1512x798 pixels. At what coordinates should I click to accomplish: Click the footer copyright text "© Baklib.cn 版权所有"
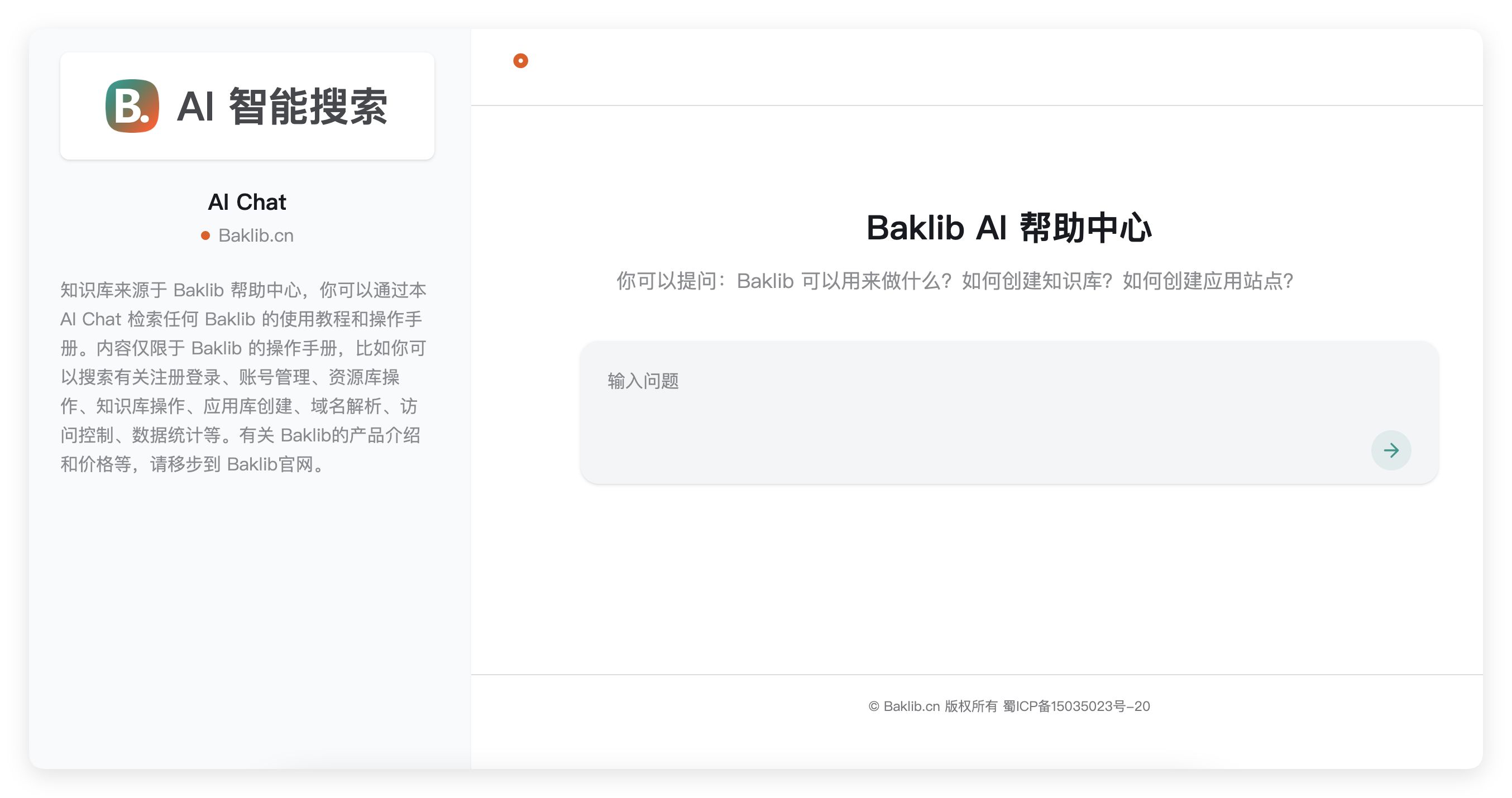click(932, 706)
